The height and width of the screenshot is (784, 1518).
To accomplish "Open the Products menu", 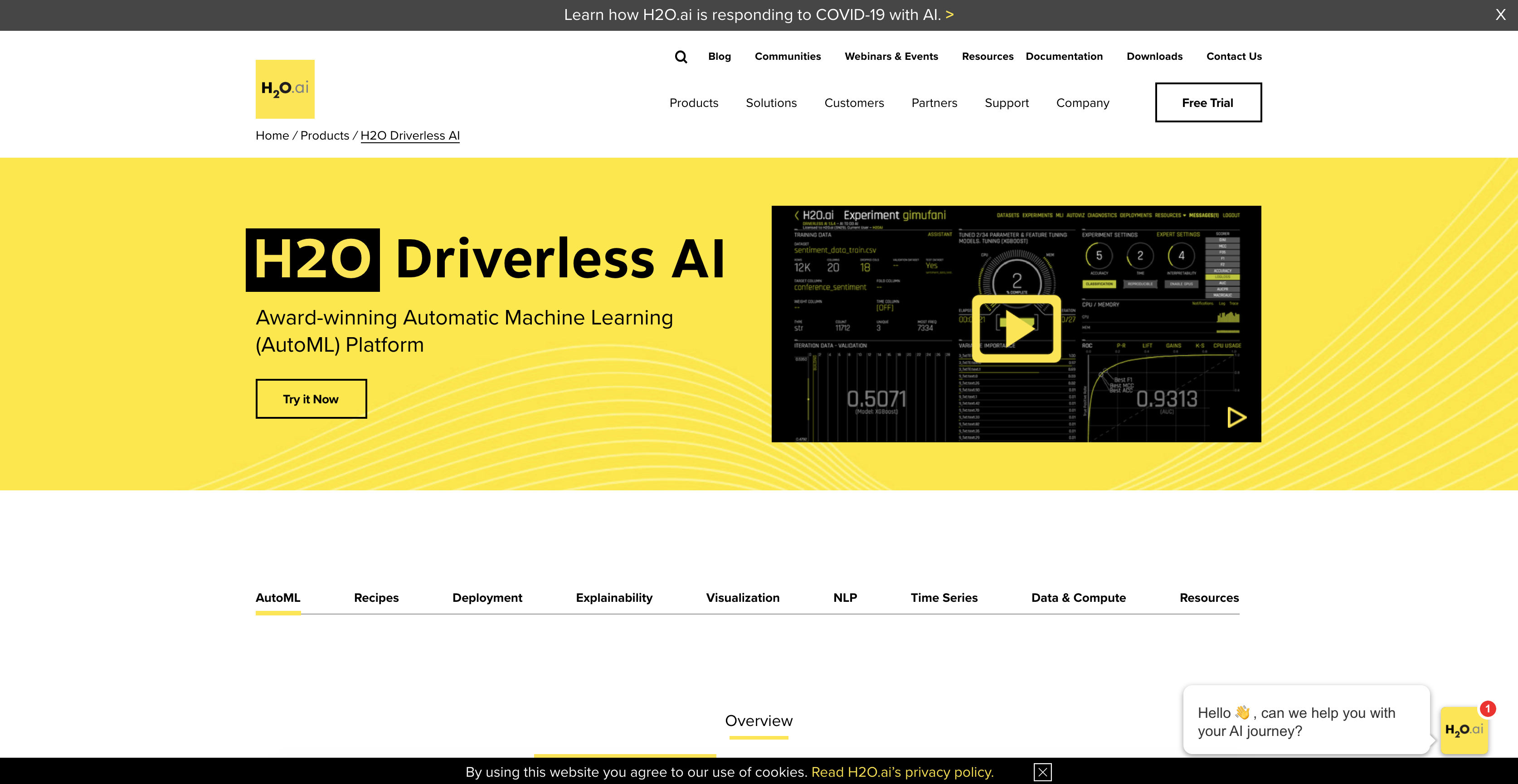I will [x=694, y=102].
